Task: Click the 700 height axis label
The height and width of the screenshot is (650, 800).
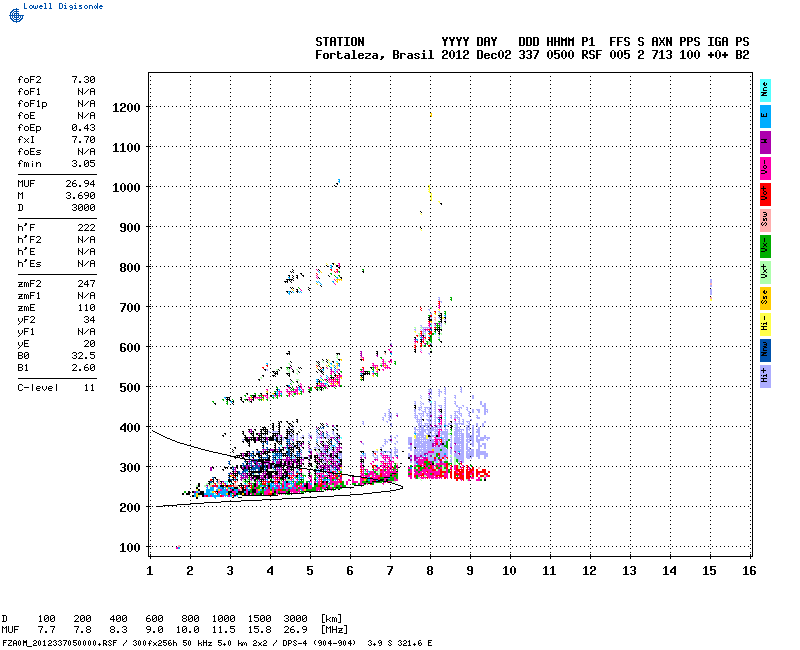Action: 130,308
